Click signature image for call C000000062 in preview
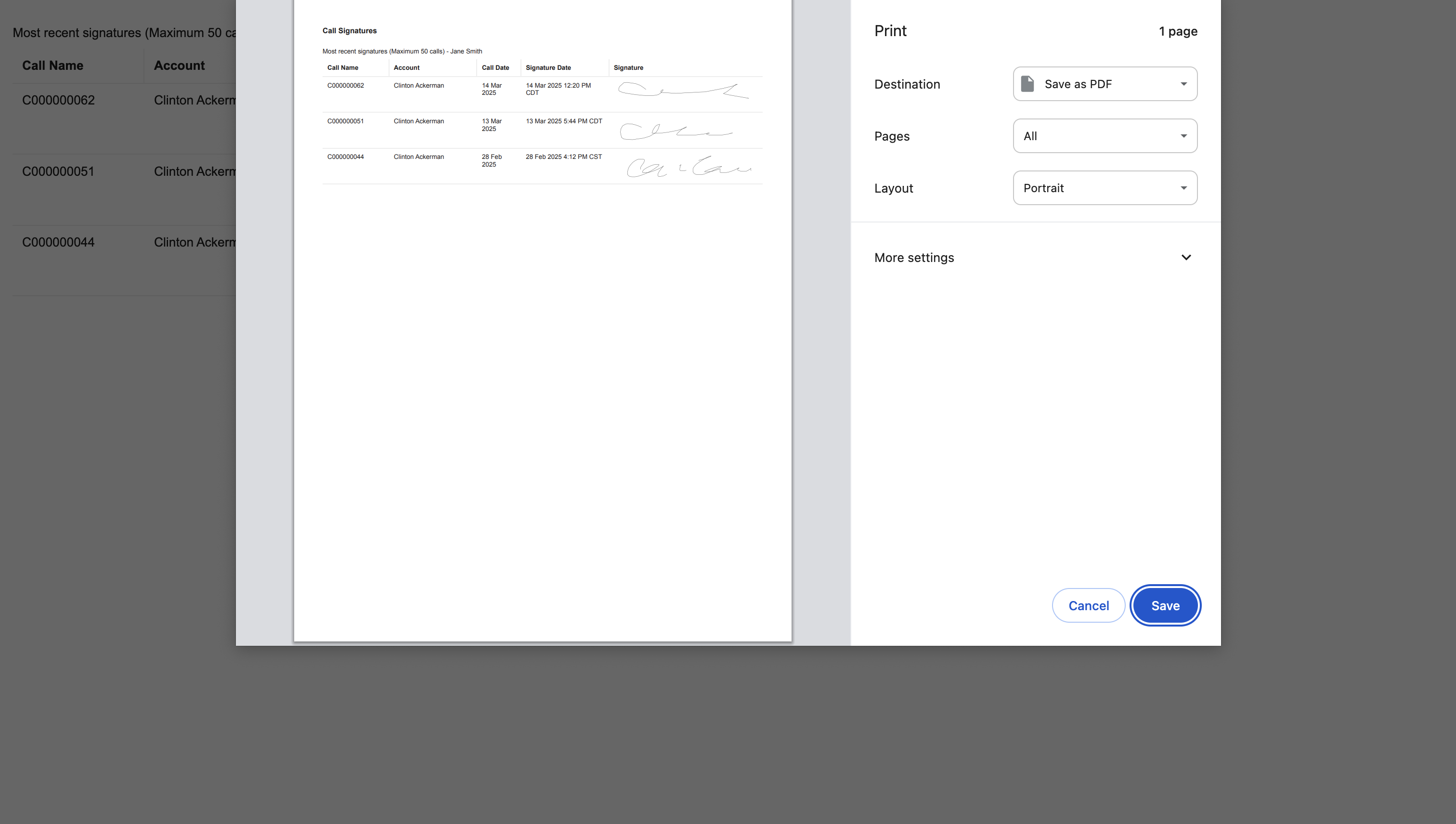This screenshot has width=1456, height=824. pos(683,91)
